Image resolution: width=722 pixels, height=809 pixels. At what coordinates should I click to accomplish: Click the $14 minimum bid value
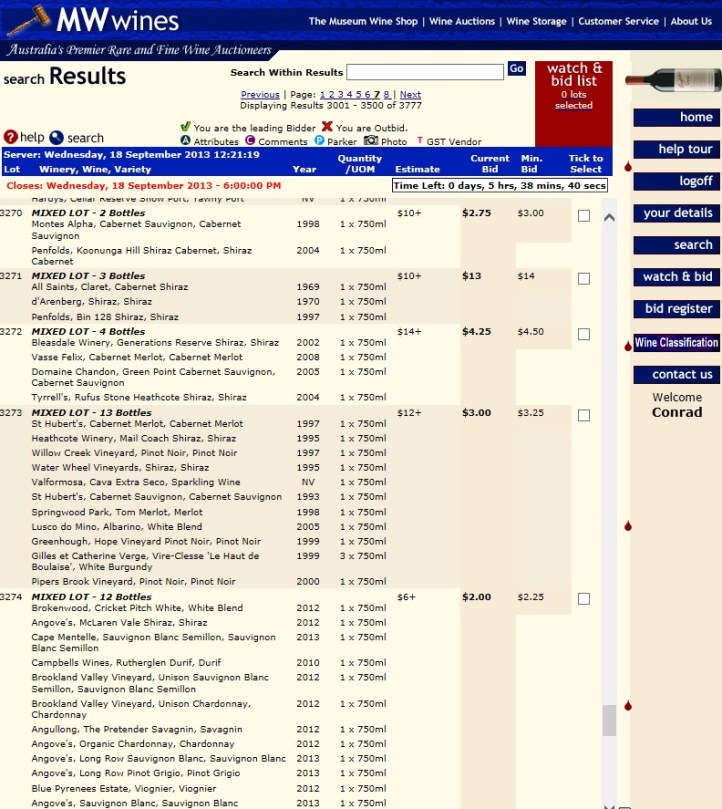[x=526, y=276]
